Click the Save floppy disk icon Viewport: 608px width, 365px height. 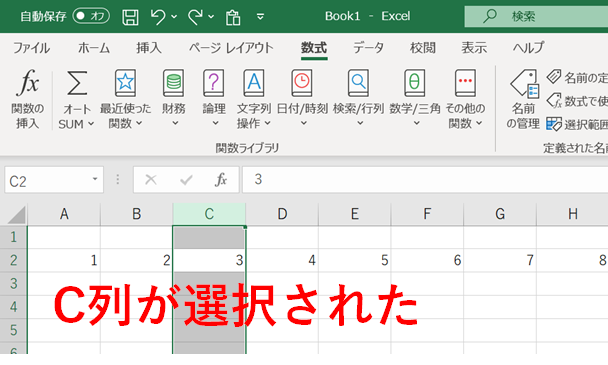[x=130, y=17]
